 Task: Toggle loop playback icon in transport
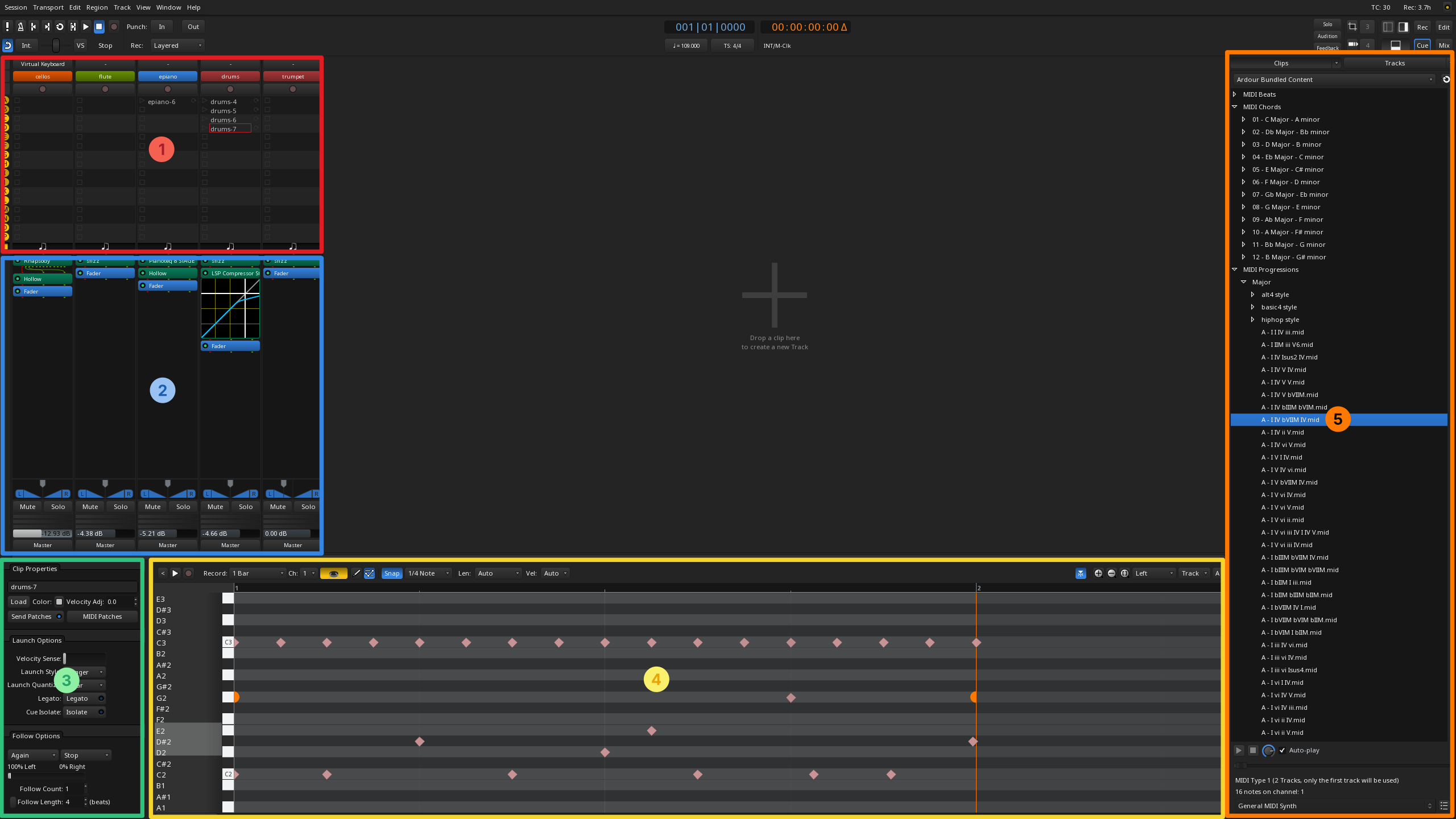tap(60, 27)
